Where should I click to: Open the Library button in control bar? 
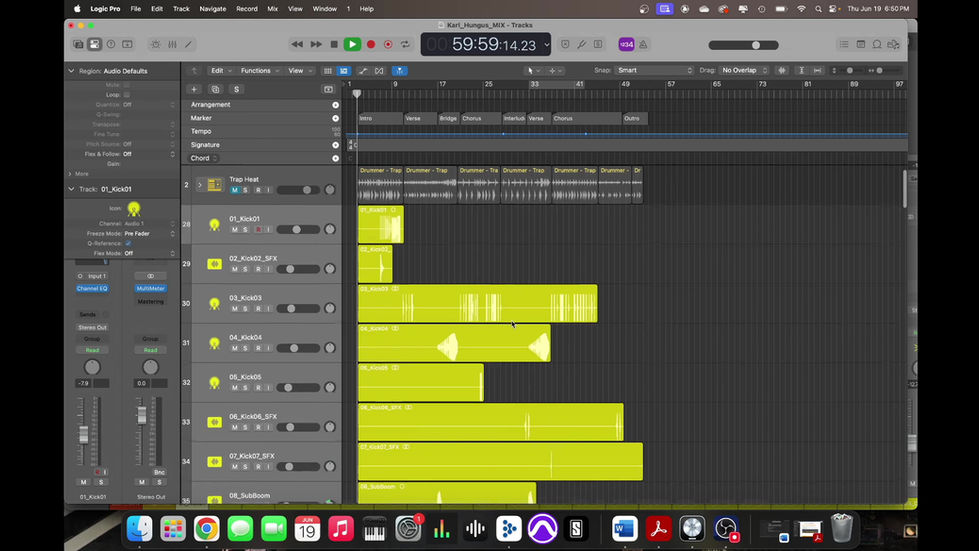pos(78,44)
